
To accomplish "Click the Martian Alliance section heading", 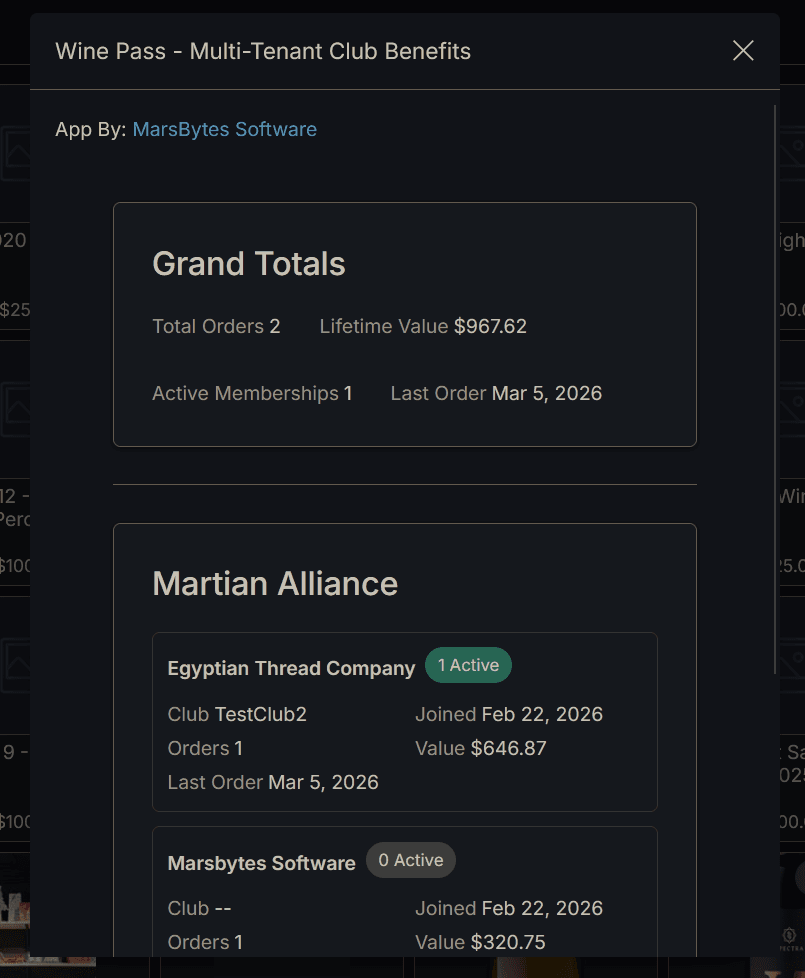I will pos(275,583).
